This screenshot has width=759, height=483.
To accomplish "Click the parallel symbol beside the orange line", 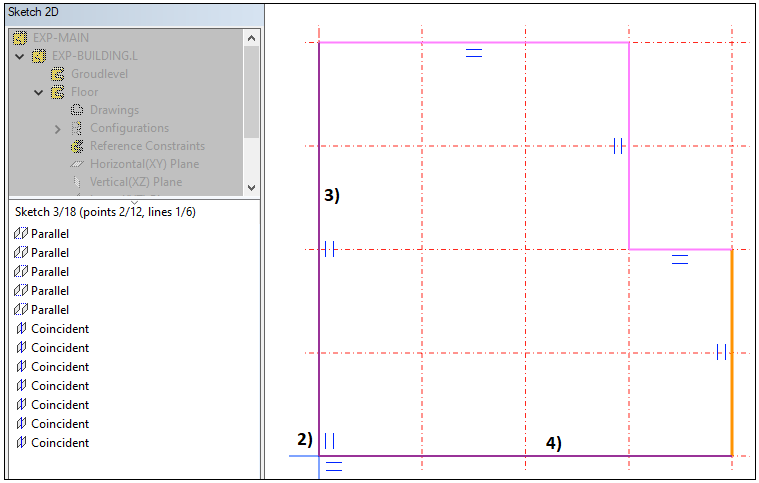I will [x=721, y=351].
